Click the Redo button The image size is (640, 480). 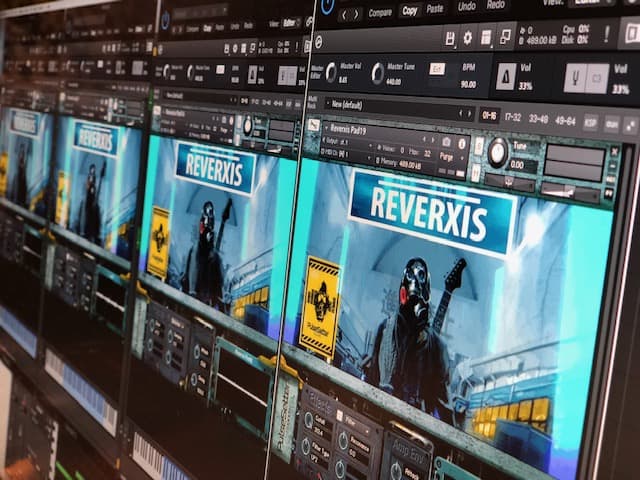(496, 4)
